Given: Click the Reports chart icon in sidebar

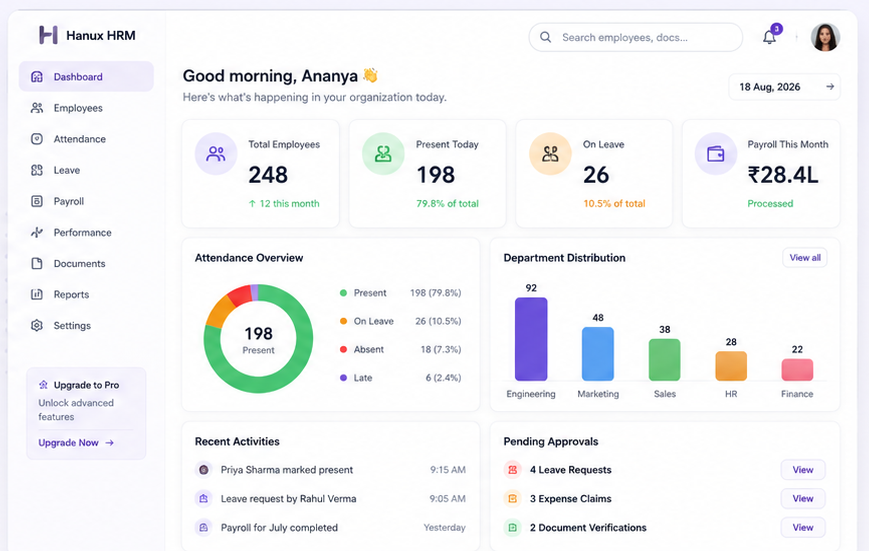Looking at the screenshot, I should (x=37, y=294).
